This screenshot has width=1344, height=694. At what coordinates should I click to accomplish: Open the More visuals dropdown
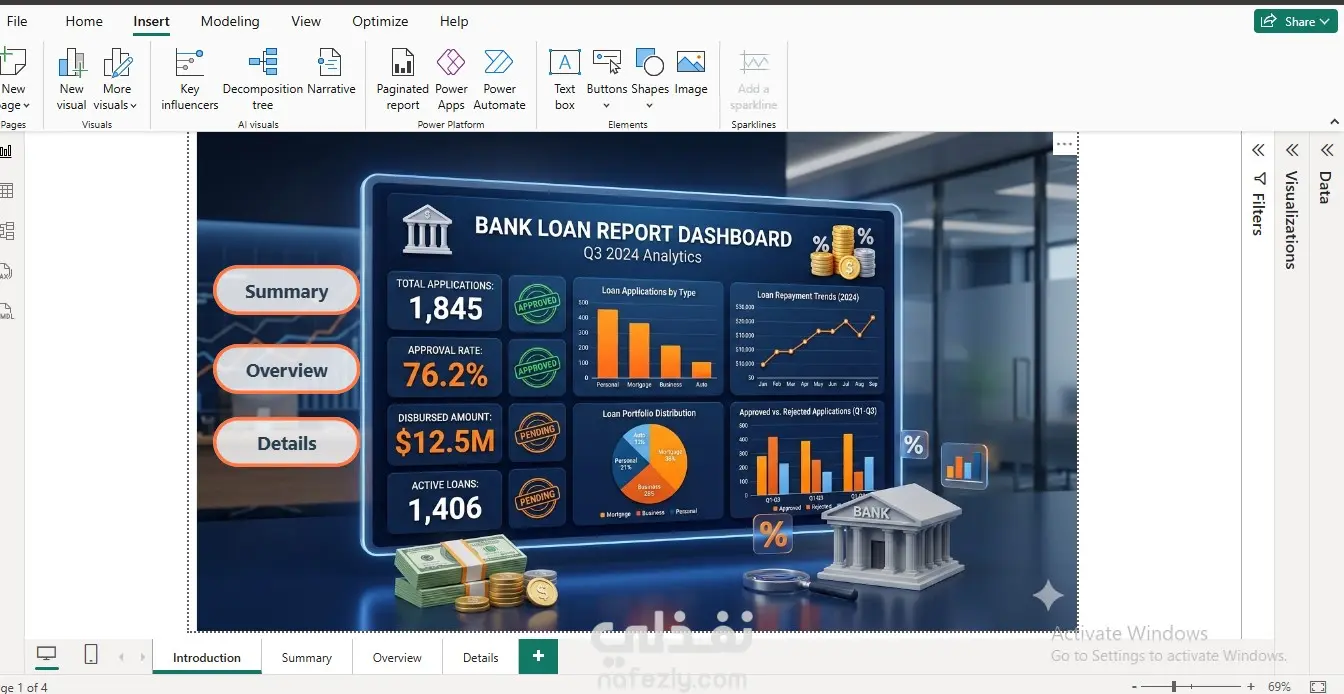[117, 80]
